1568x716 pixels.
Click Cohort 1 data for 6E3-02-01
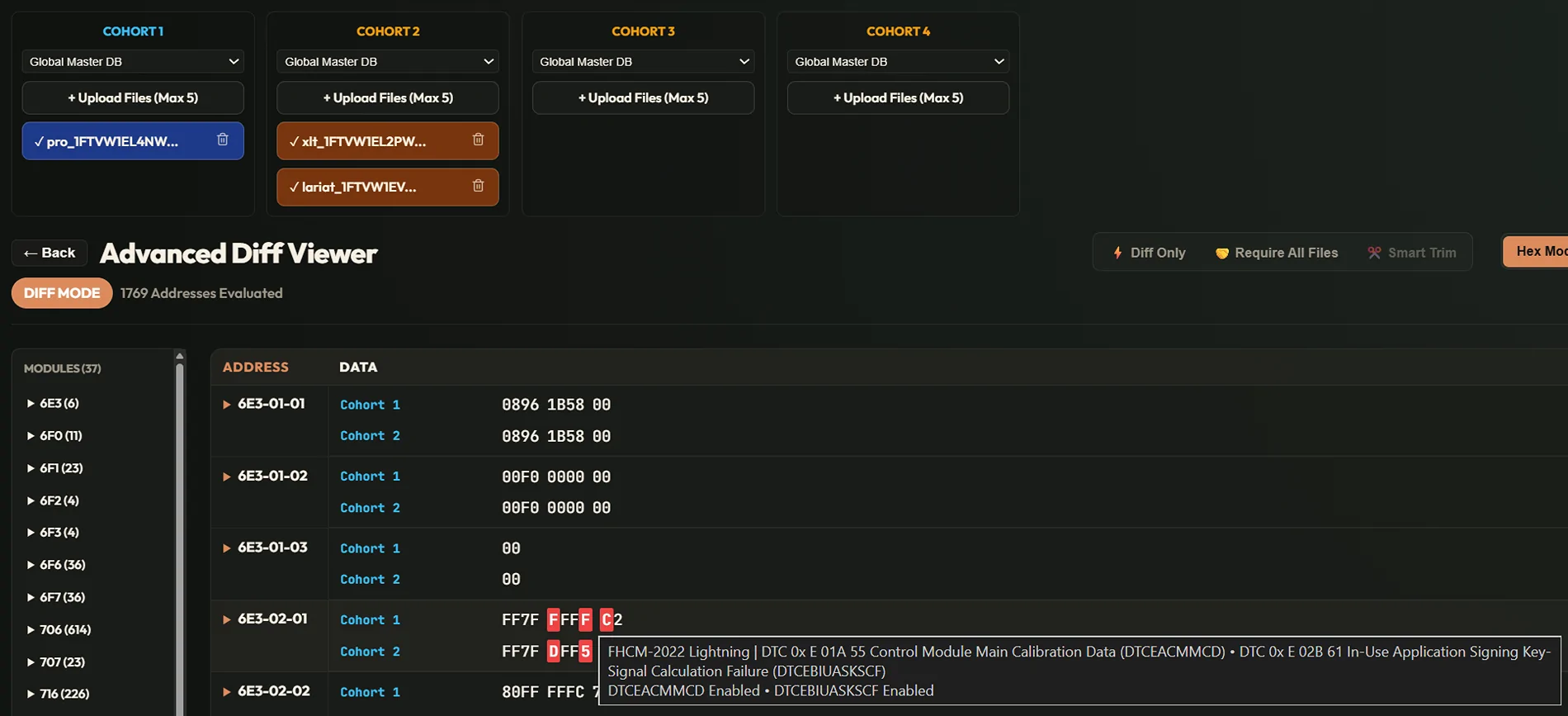pyautogui.click(x=562, y=619)
